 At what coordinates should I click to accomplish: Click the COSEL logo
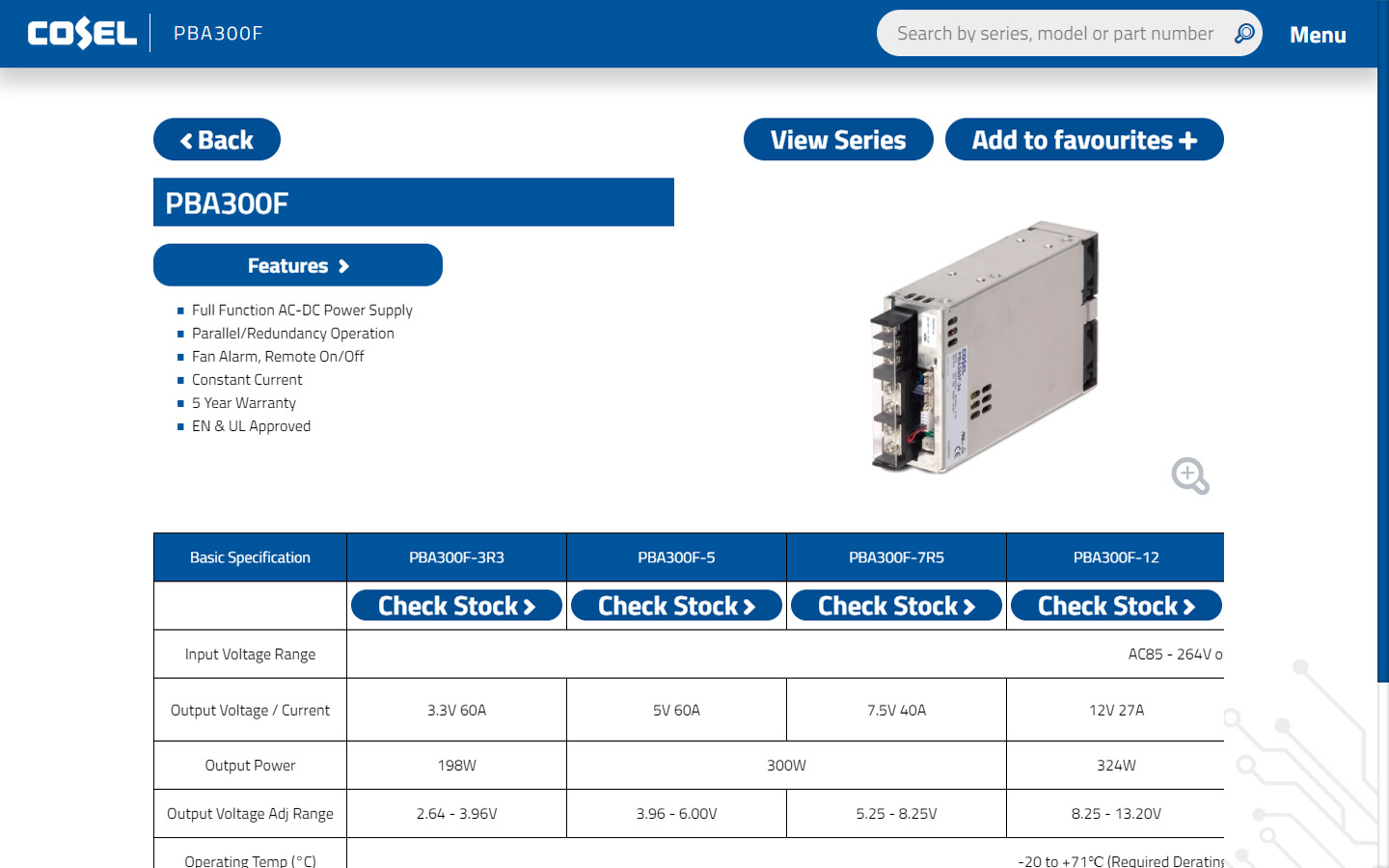(x=82, y=34)
